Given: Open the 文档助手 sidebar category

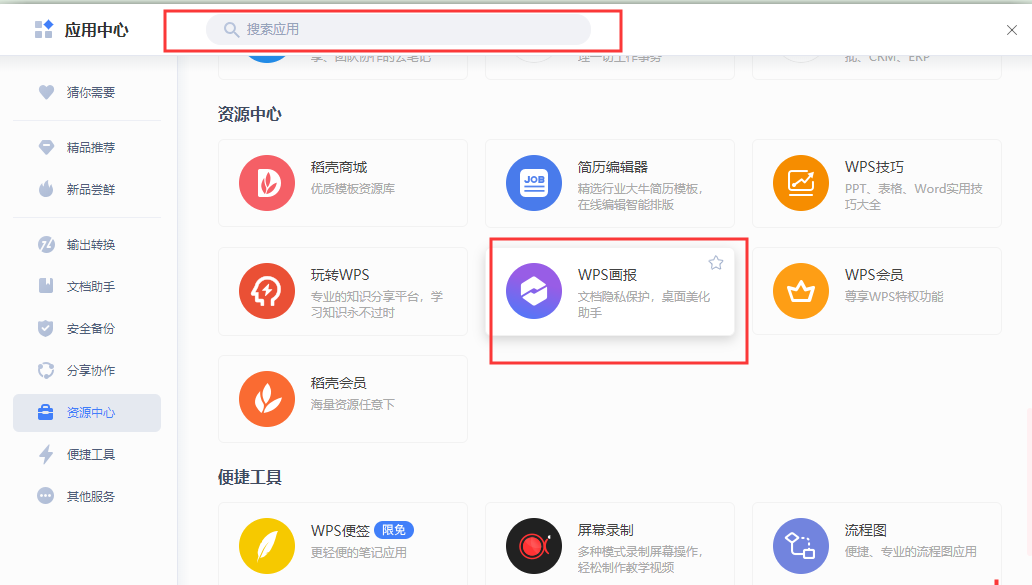Looking at the screenshot, I should [x=87, y=286].
